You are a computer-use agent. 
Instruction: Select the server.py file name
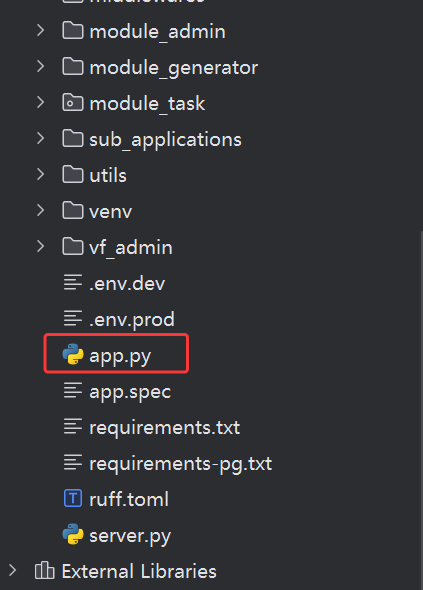pos(130,536)
